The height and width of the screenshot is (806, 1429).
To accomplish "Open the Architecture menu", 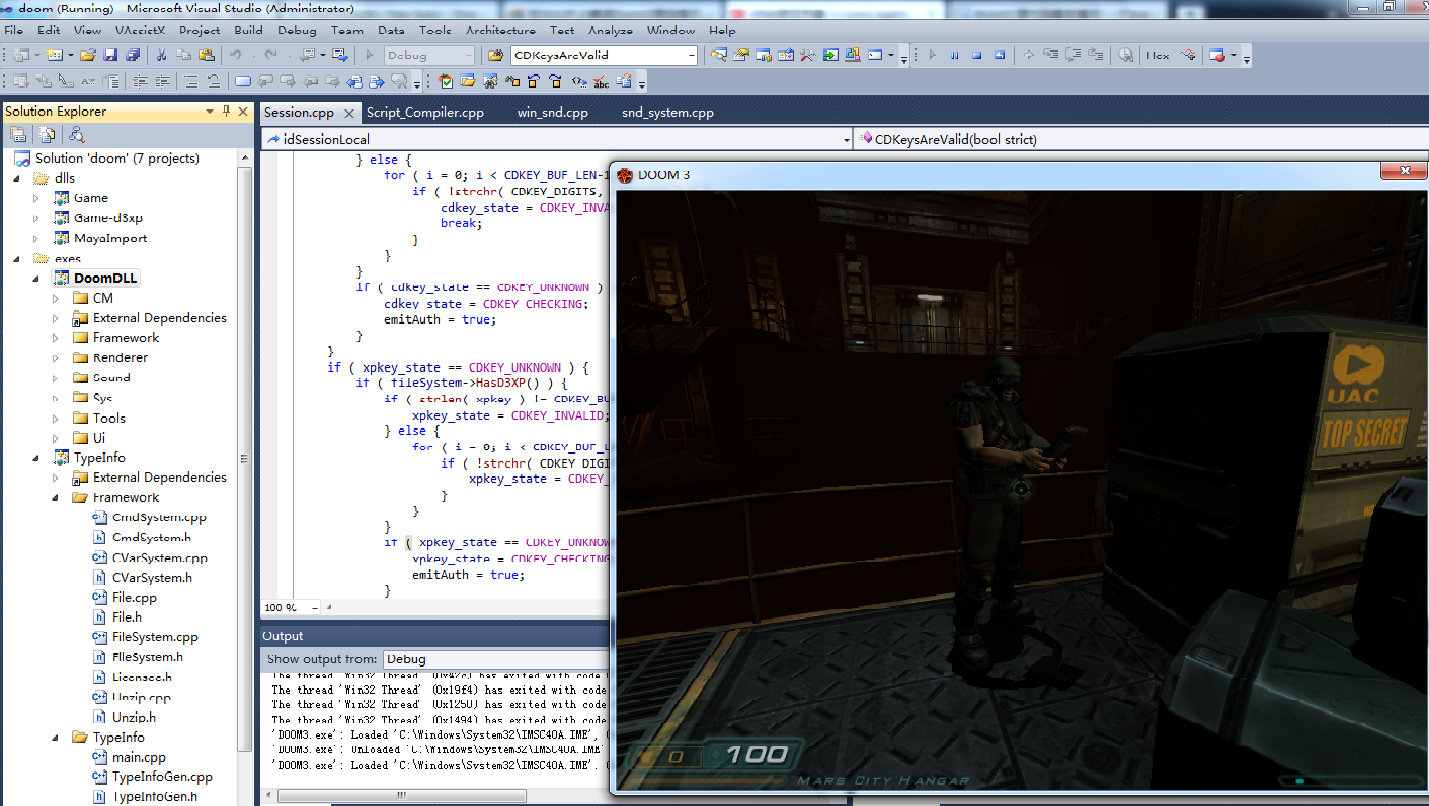I will [500, 30].
